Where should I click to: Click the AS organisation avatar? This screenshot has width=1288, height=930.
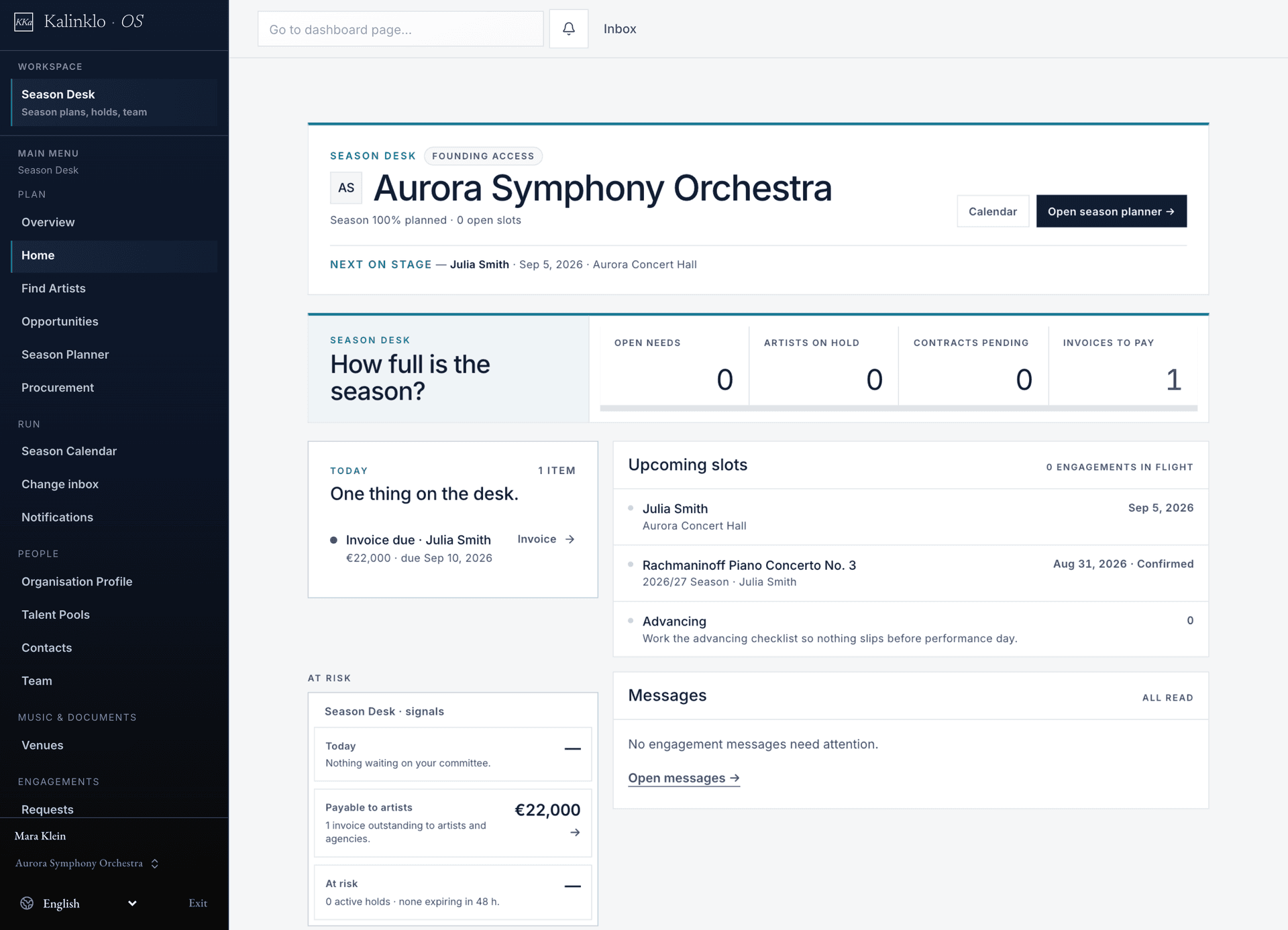point(346,188)
